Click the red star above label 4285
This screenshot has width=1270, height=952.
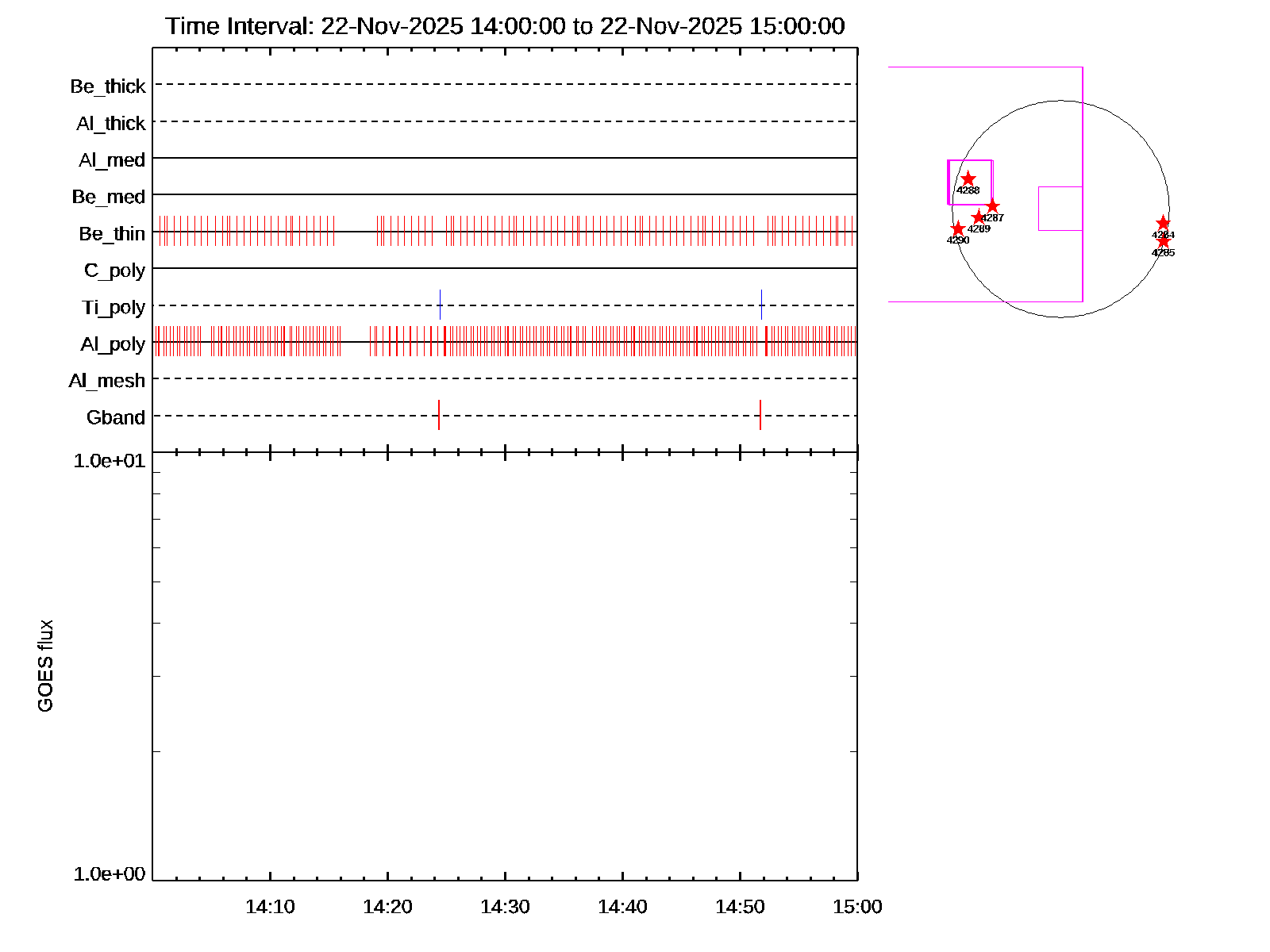click(1163, 241)
